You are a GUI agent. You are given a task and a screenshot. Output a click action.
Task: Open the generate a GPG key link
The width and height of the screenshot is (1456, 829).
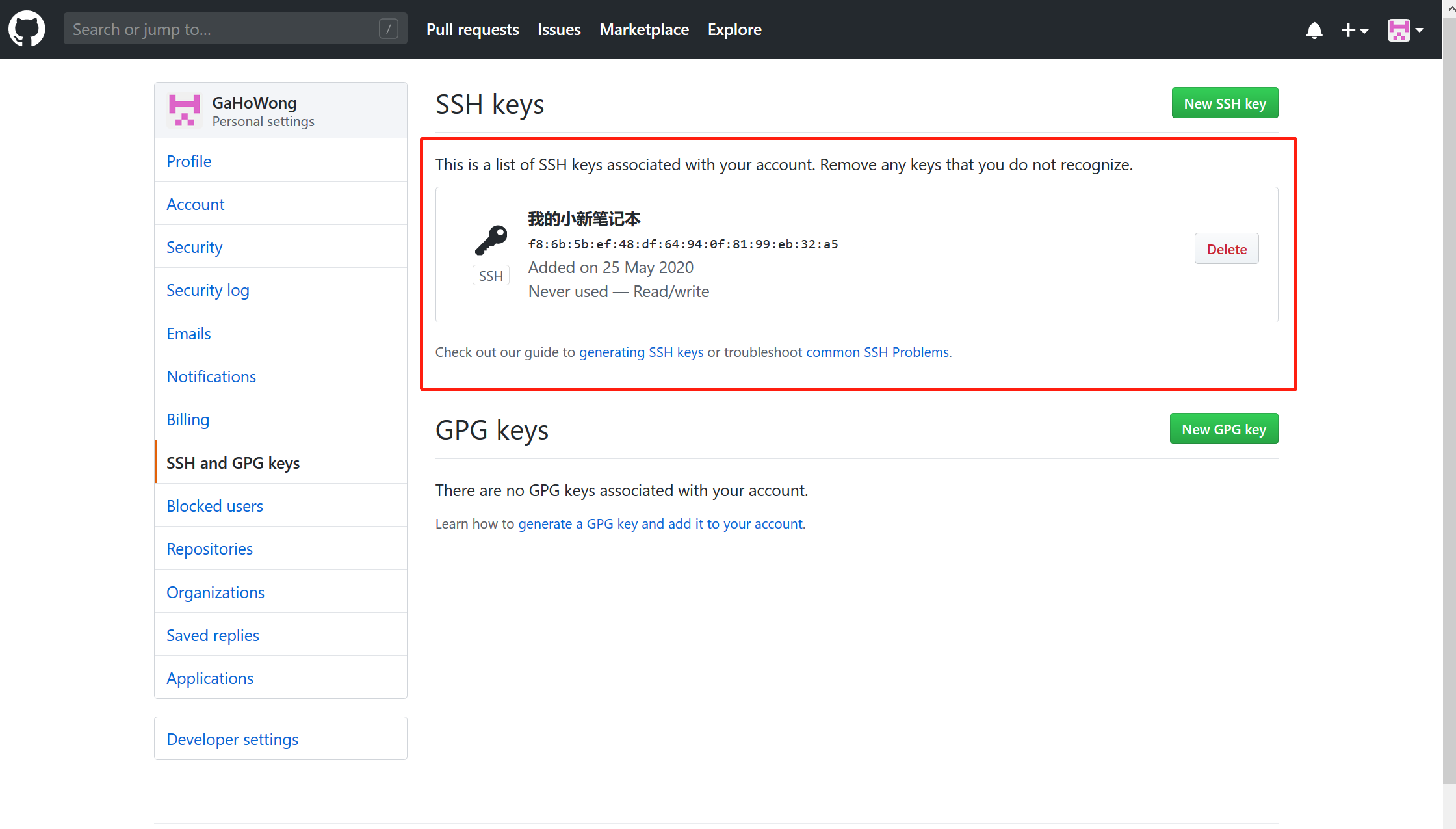coord(661,523)
